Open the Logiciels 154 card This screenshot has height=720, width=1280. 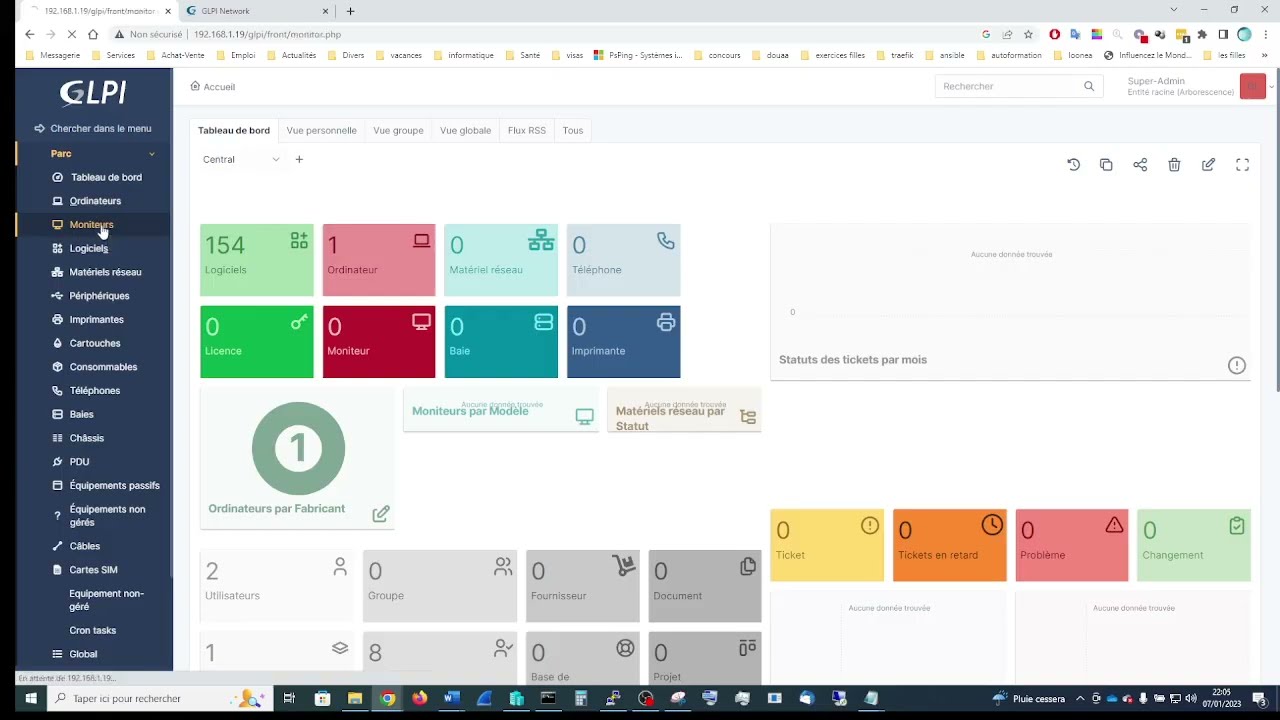pyautogui.click(x=256, y=260)
